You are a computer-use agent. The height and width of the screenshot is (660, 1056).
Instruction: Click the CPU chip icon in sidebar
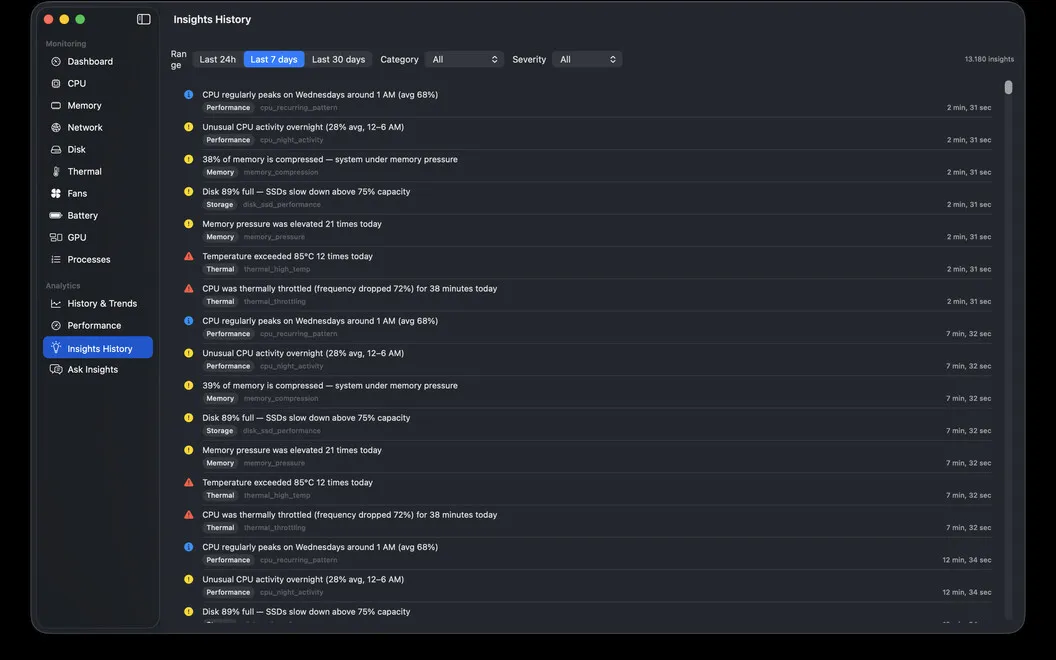56,84
